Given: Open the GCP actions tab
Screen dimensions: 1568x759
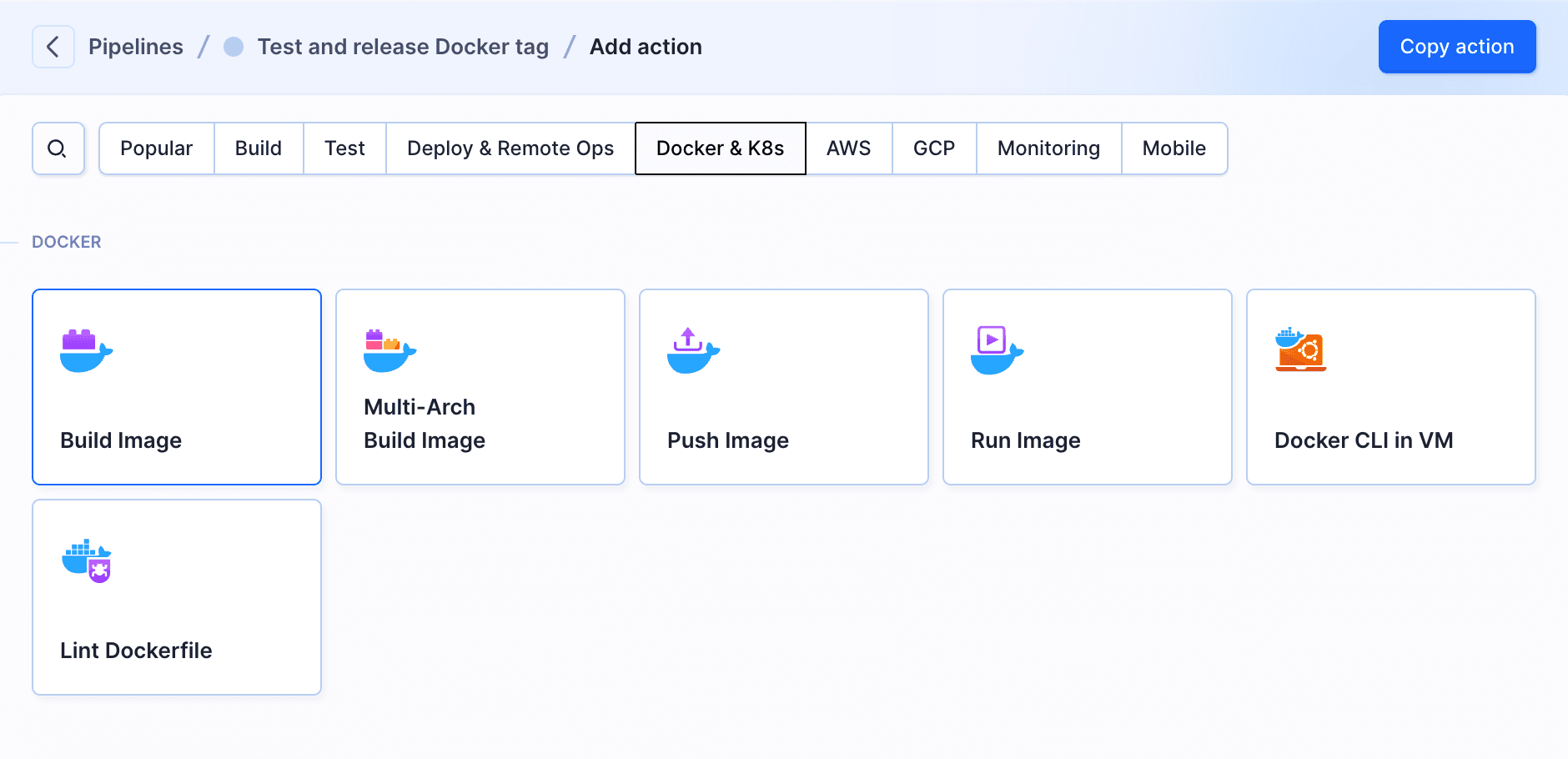Looking at the screenshot, I should (x=933, y=148).
